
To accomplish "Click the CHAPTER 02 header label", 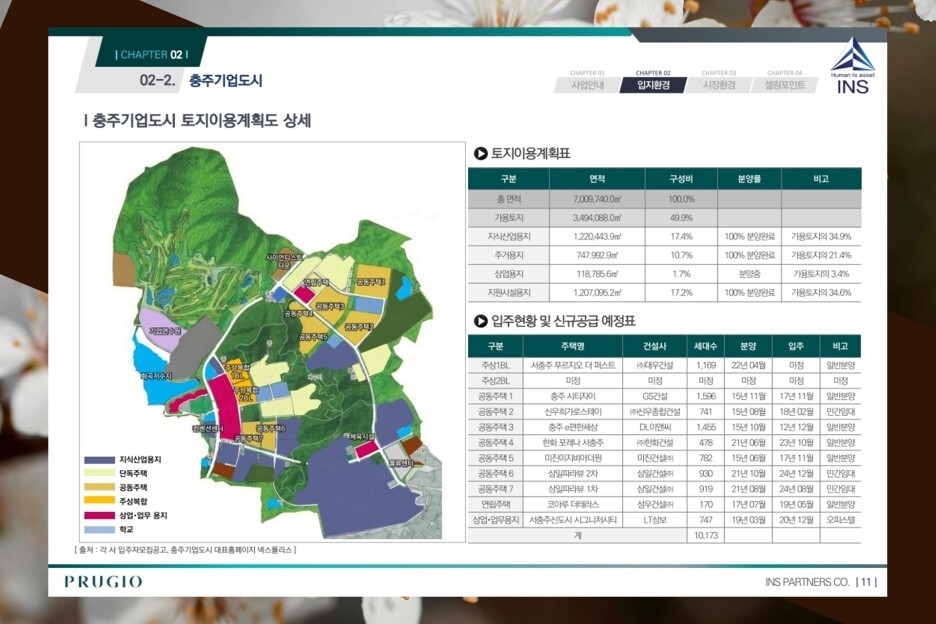I will (152, 54).
